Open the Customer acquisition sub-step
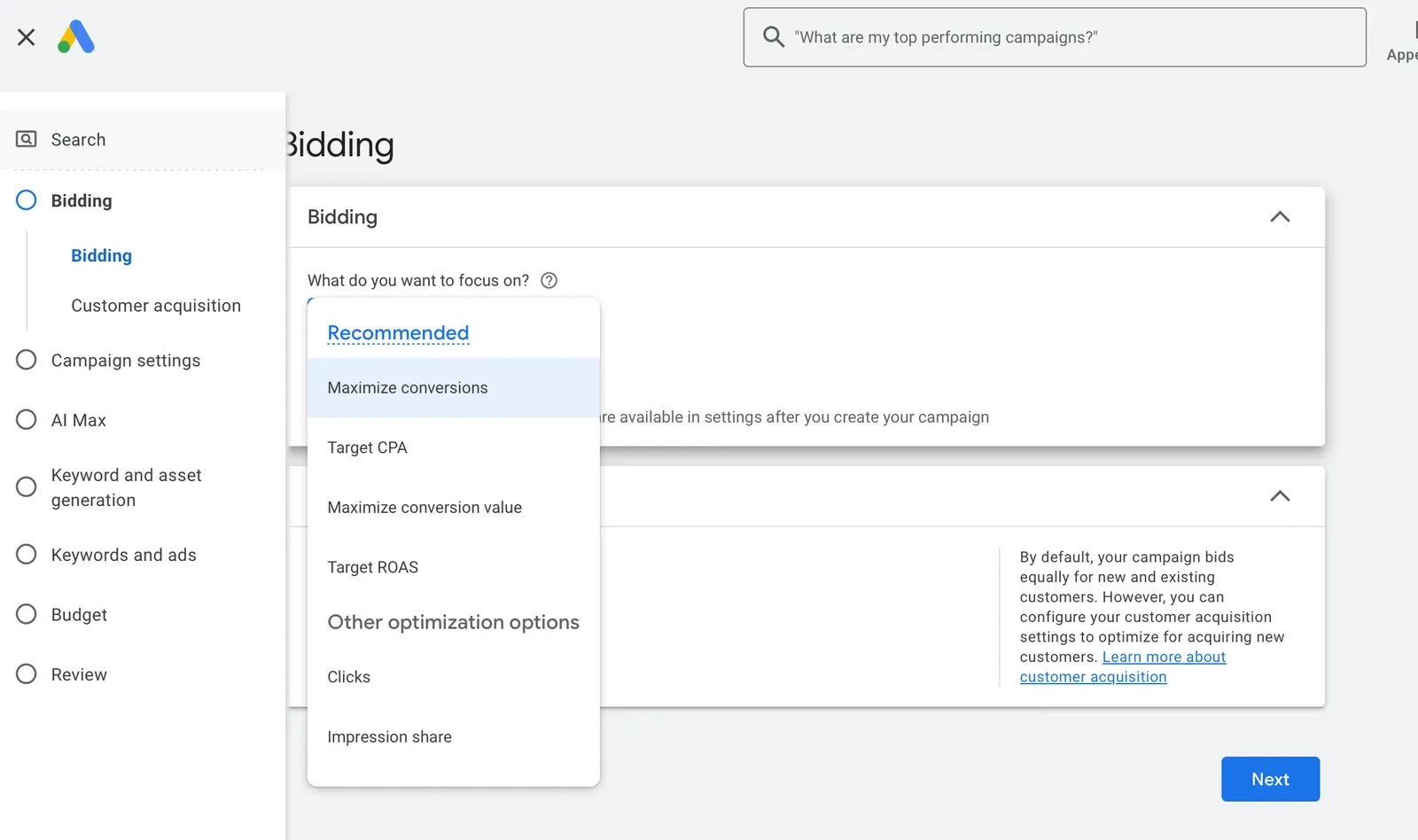Screen dimensions: 1418x840 156,306
